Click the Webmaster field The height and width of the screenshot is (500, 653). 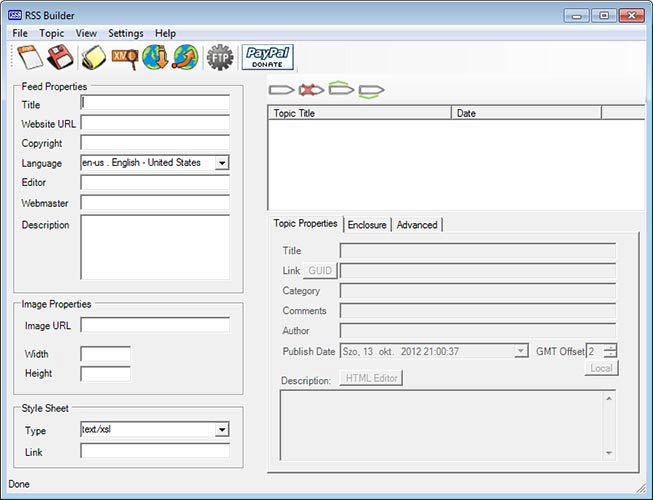(x=155, y=202)
